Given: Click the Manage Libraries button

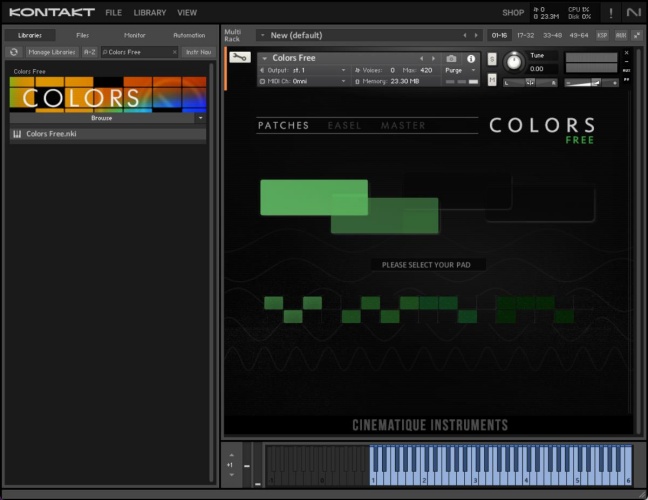Looking at the screenshot, I should 52,51.
